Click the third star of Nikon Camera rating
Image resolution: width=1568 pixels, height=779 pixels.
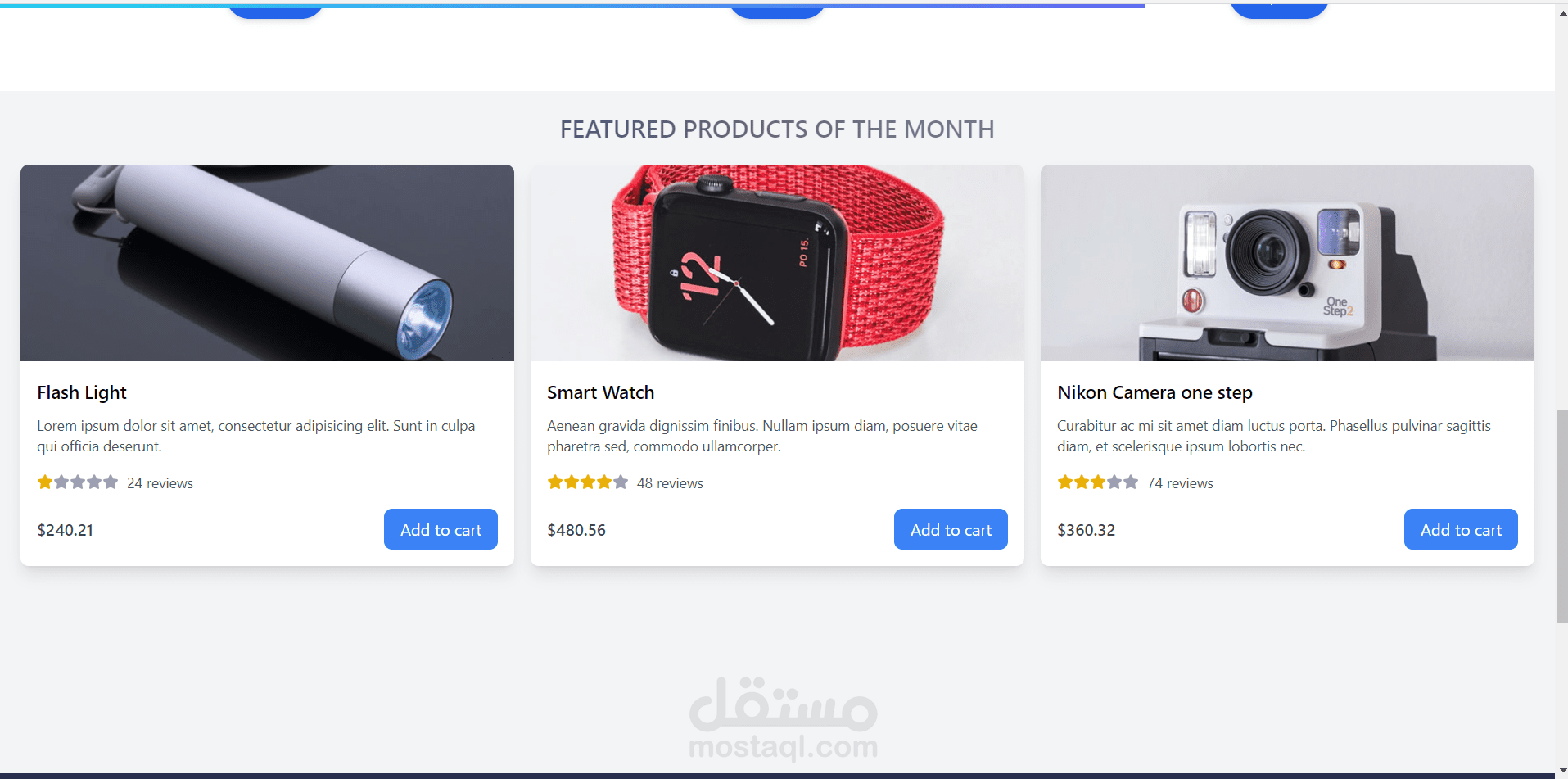tap(1098, 482)
